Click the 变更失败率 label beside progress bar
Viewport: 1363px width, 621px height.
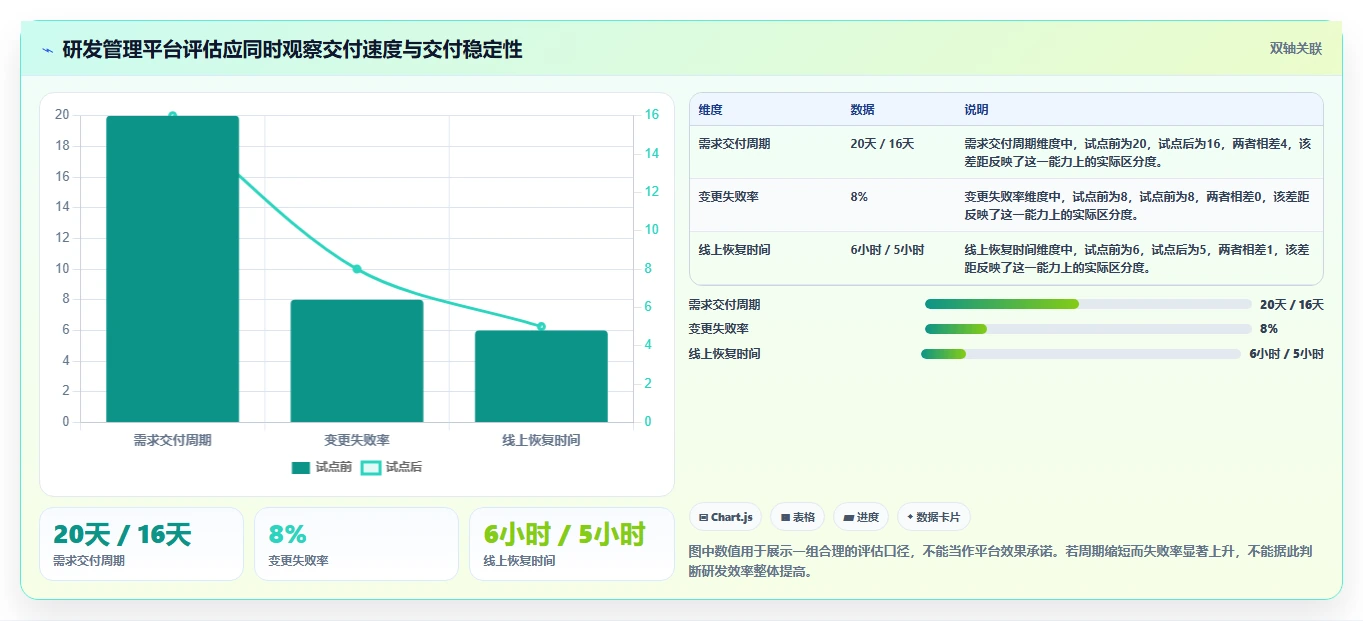pyautogui.click(x=719, y=329)
